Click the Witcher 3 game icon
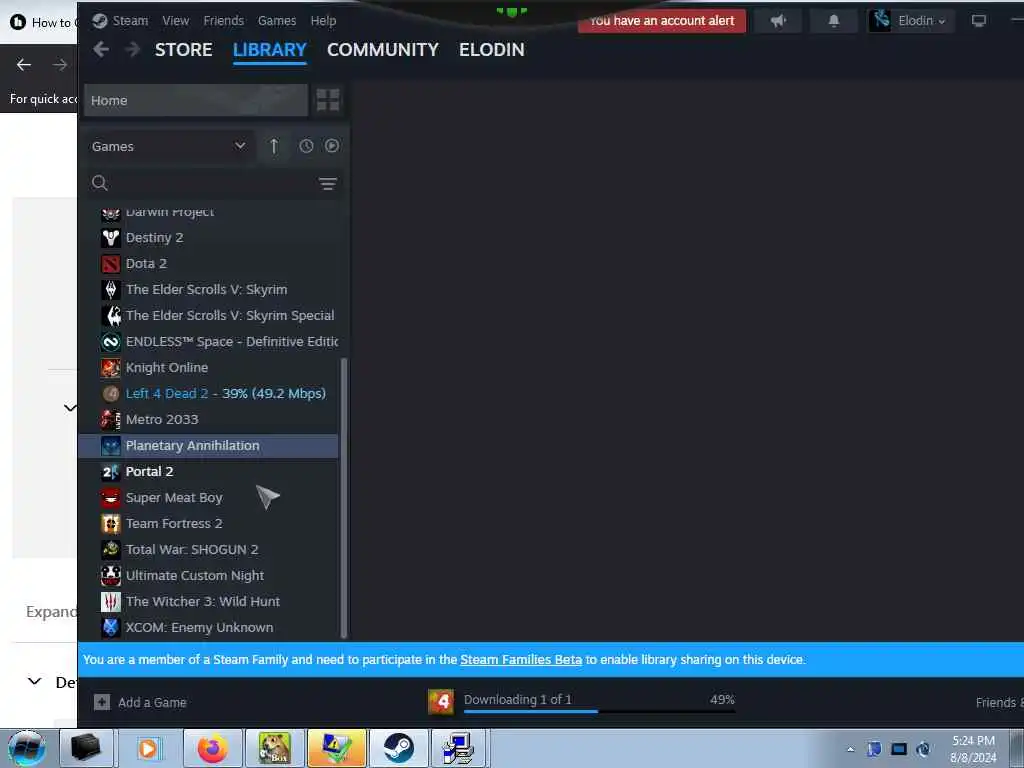Screen dimensions: 1024x768 tap(110, 601)
